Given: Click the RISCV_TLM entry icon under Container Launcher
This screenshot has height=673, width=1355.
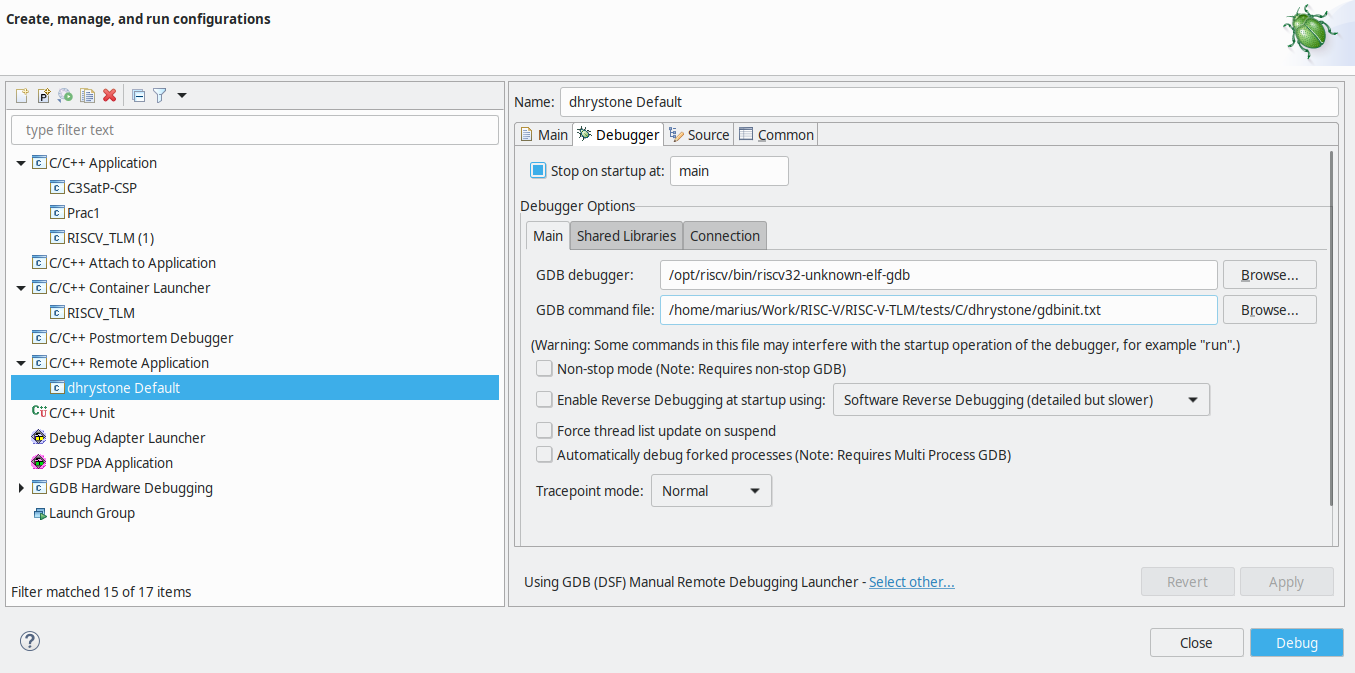Looking at the screenshot, I should [x=57, y=313].
